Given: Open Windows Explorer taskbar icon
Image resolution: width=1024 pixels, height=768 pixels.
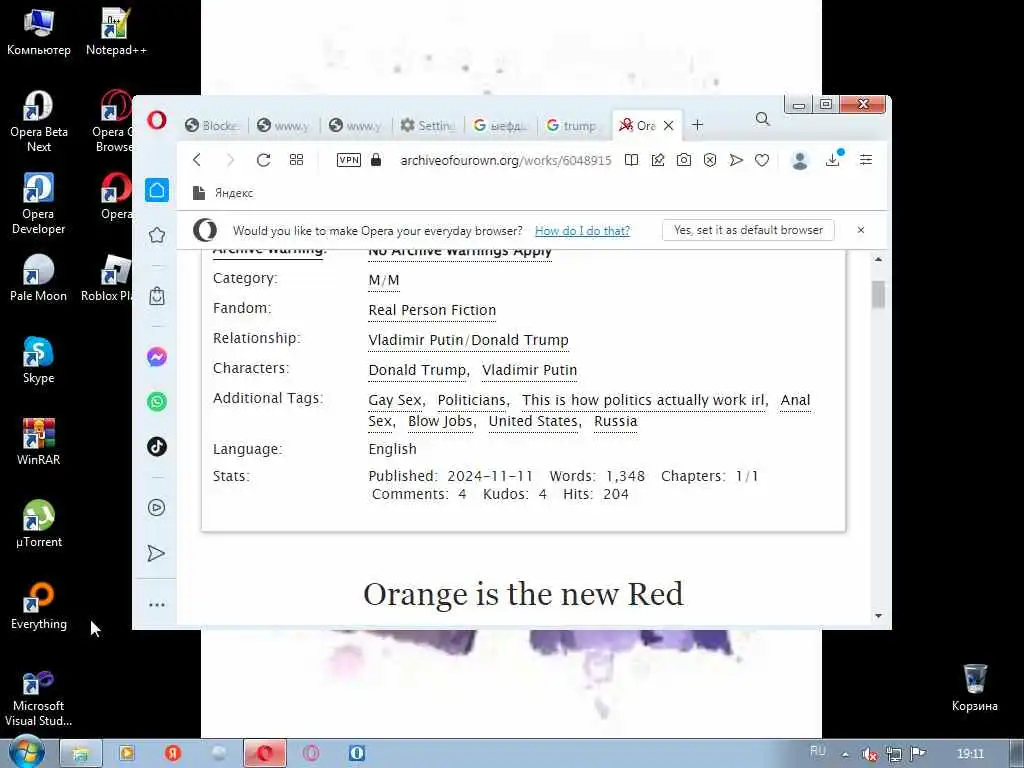Looking at the screenshot, I should click(81, 754).
